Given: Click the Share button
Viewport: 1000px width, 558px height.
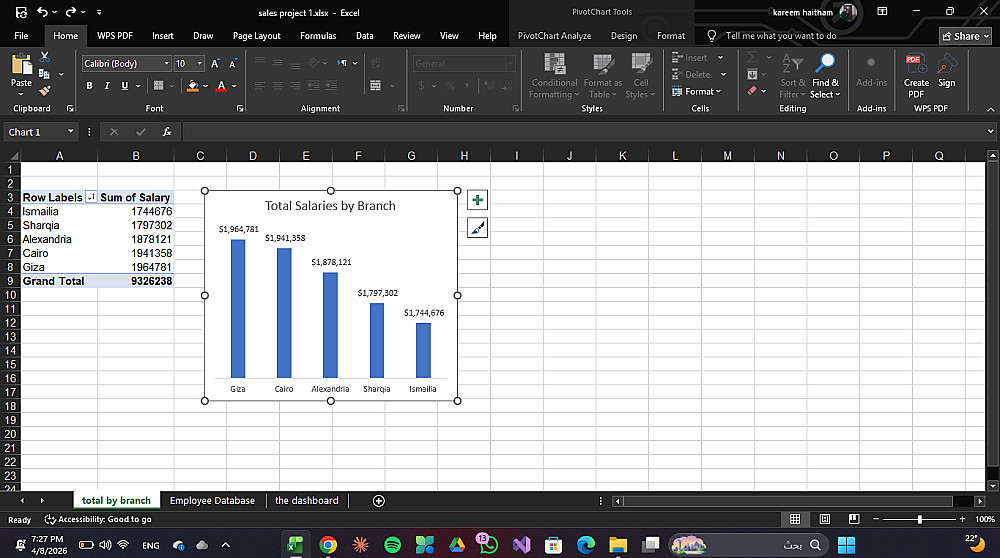Looking at the screenshot, I should click(960, 36).
